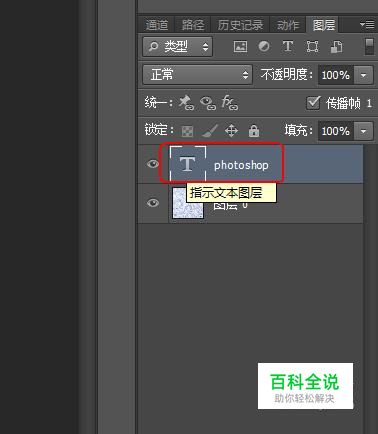Screen dimensions: 378x434
Task: Hide the 图层 0 layer
Action: [153, 203]
